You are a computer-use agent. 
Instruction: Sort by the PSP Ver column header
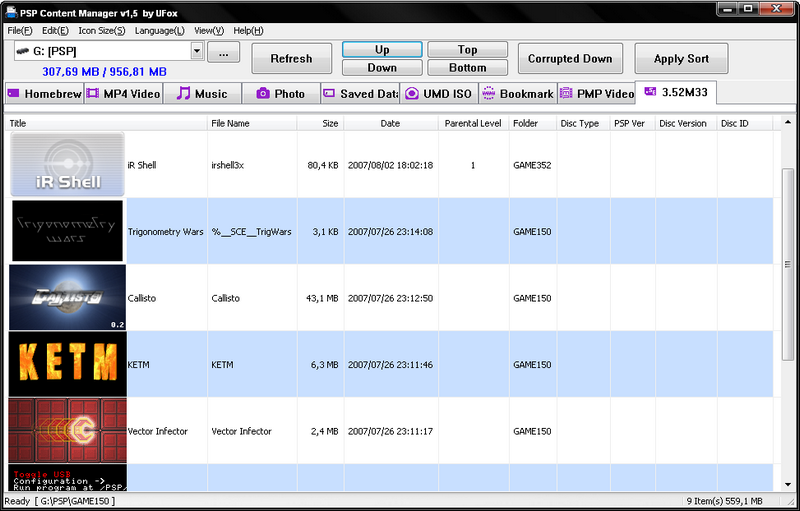(x=633, y=123)
